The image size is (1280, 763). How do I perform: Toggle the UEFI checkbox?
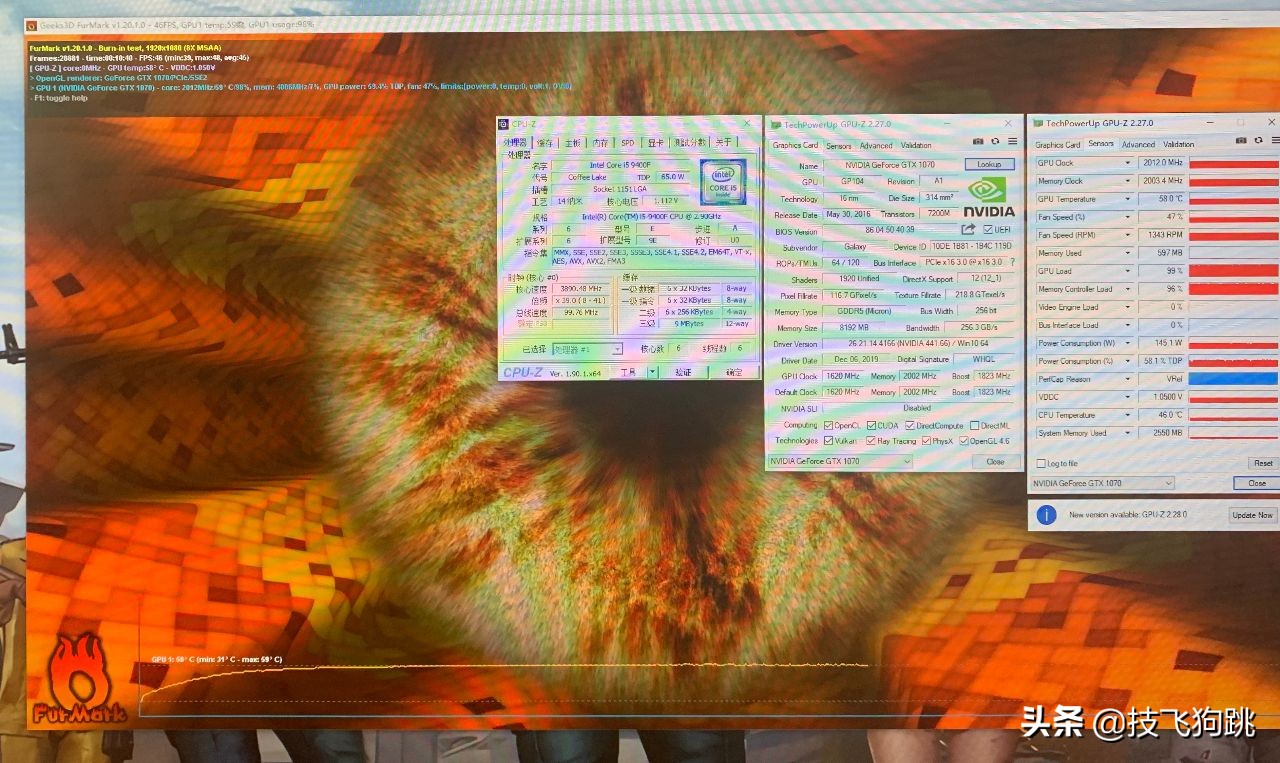pyautogui.click(x=988, y=230)
